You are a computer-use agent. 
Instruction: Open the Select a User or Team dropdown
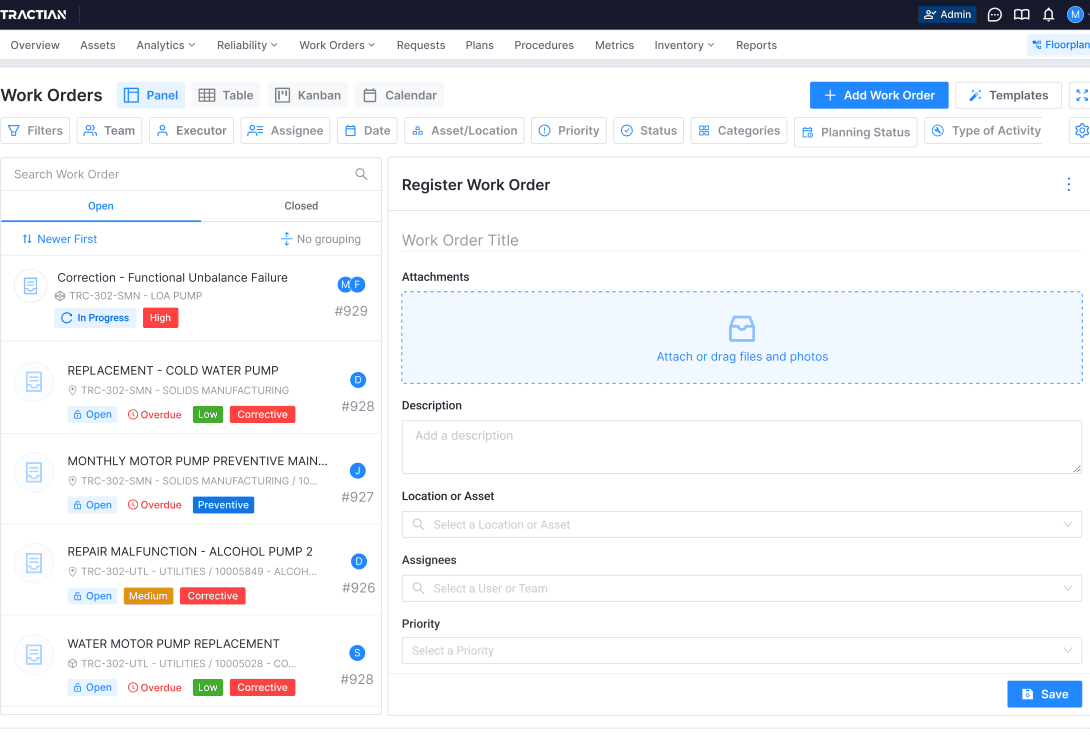(x=742, y=589)
